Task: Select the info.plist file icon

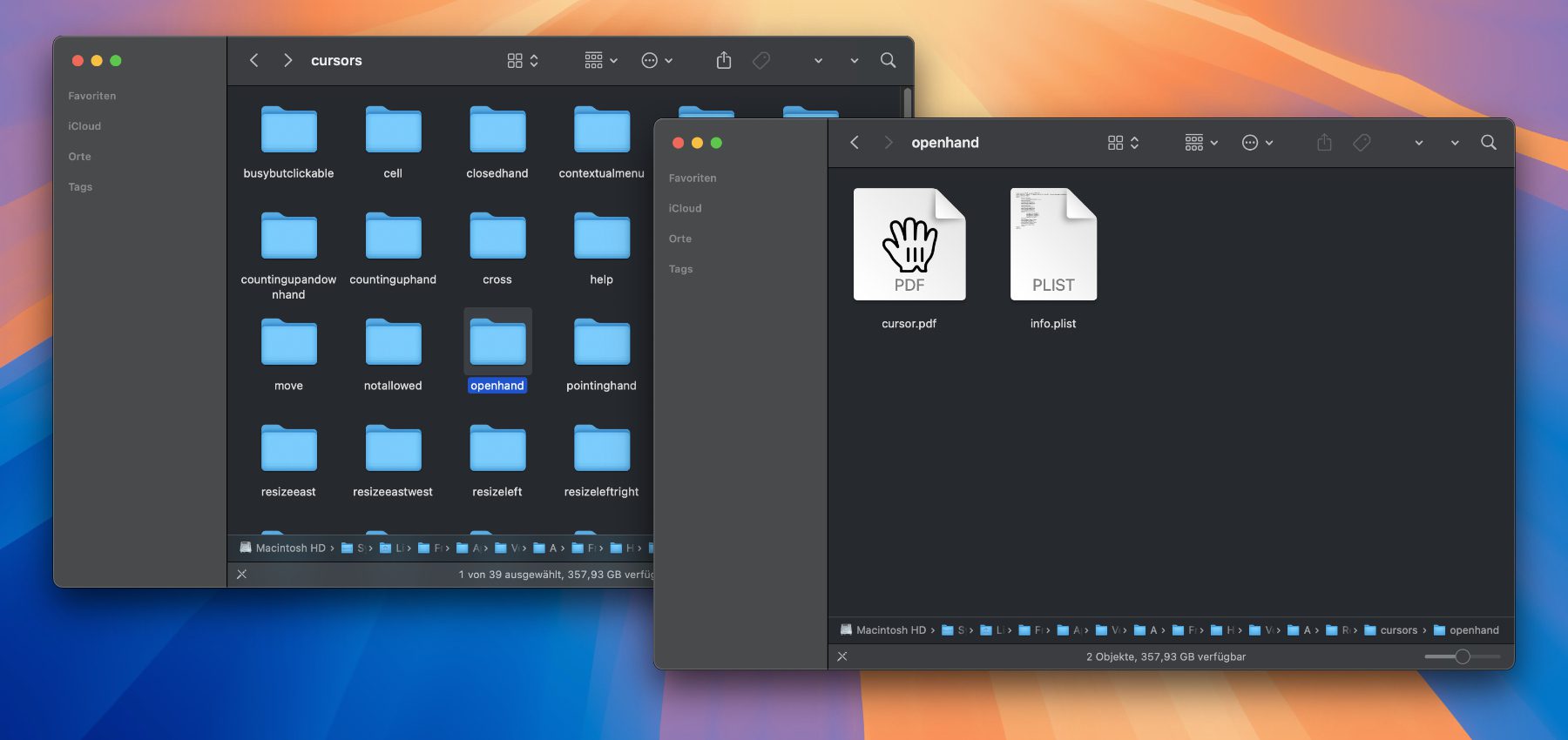Action: tap(1052, 246)
